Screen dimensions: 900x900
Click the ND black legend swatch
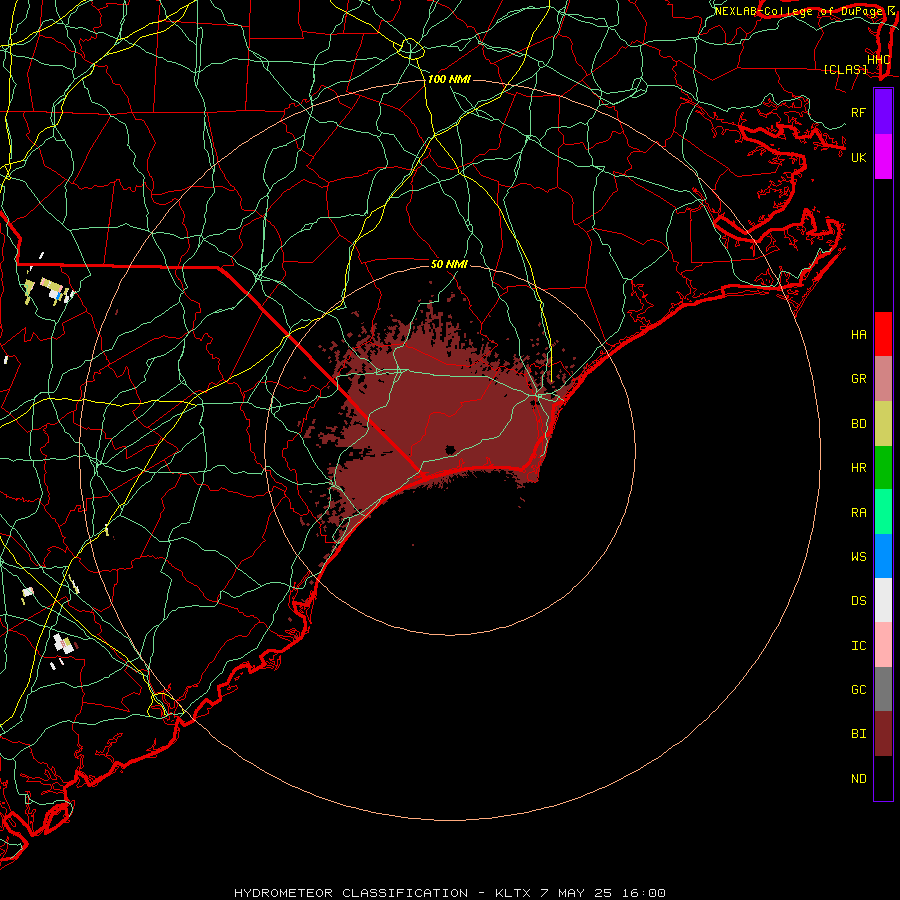883,778
